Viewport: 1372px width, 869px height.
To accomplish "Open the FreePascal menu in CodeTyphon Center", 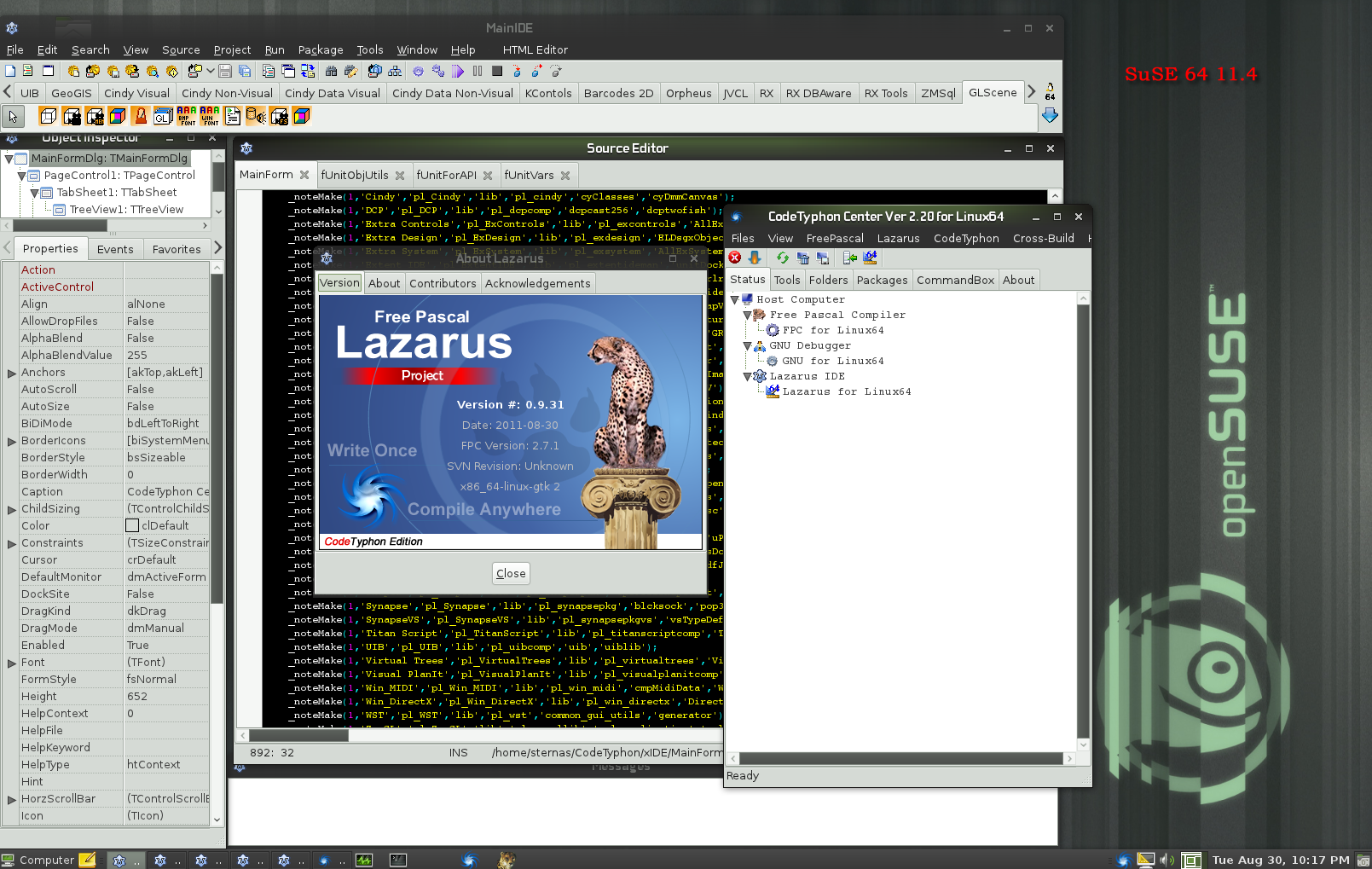I will pos(835,238).
